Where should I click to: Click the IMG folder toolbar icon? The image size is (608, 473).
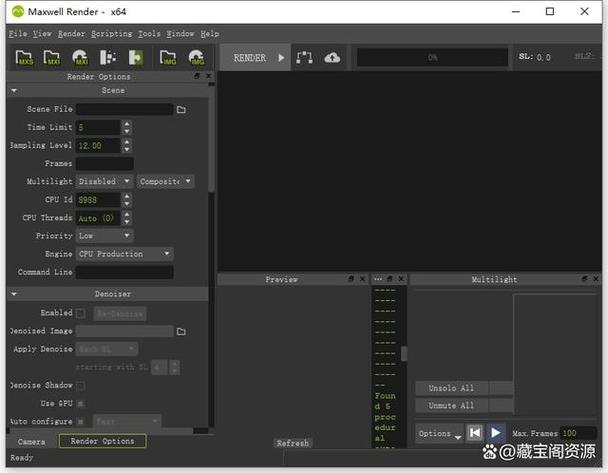click(168, 57)
